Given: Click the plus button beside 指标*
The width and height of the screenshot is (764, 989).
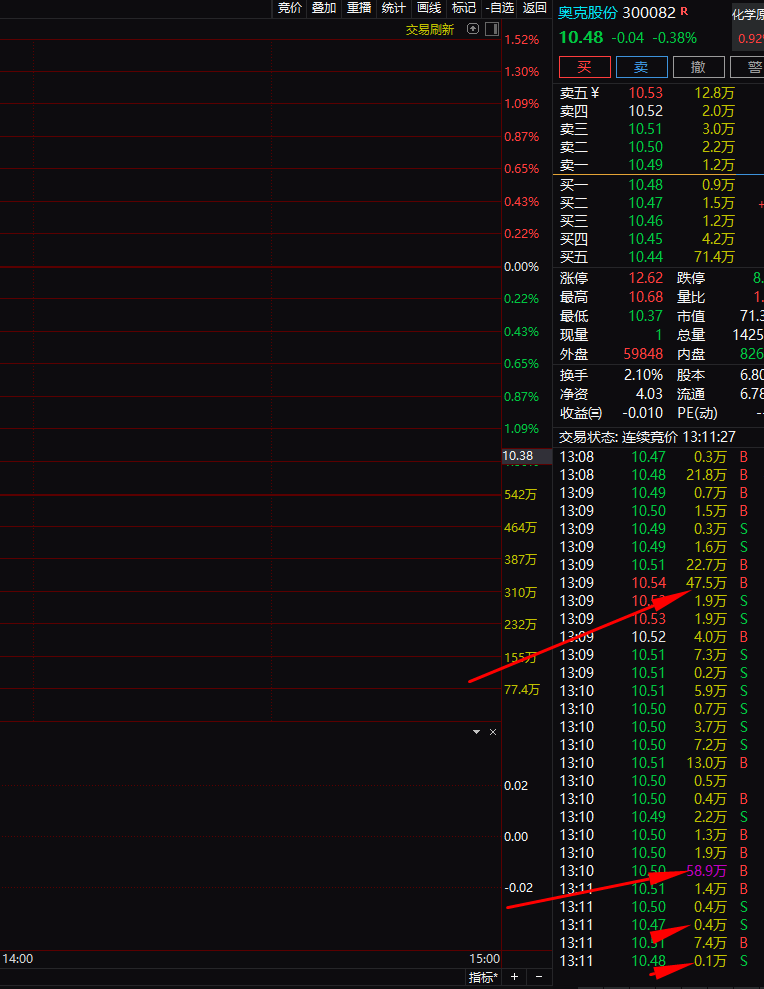Looking at the screenshot, I should pyautogui.click(x=514, y=976).
